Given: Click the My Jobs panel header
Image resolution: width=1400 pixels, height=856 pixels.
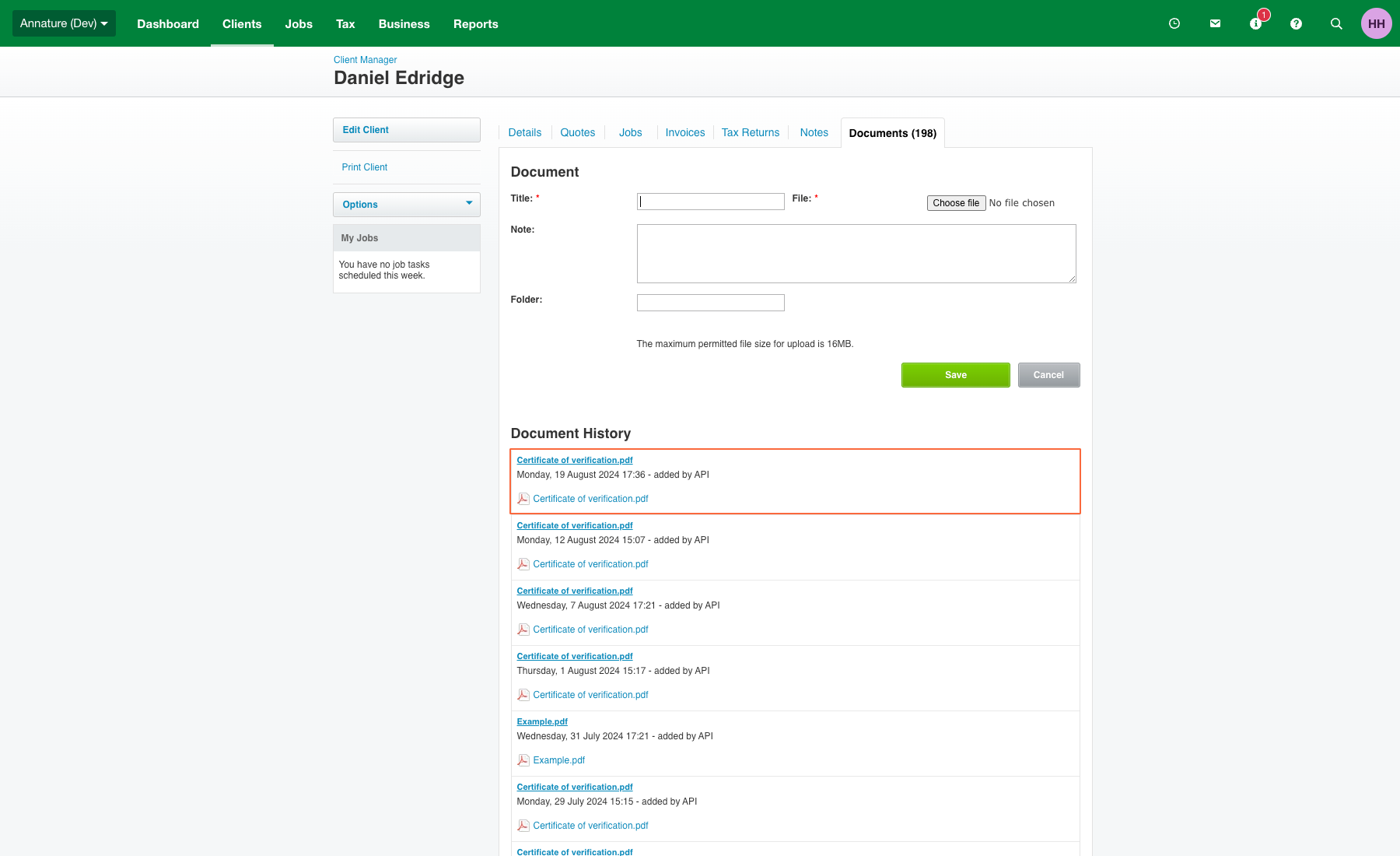Looking at the screenshot, I should pos(407,238).
